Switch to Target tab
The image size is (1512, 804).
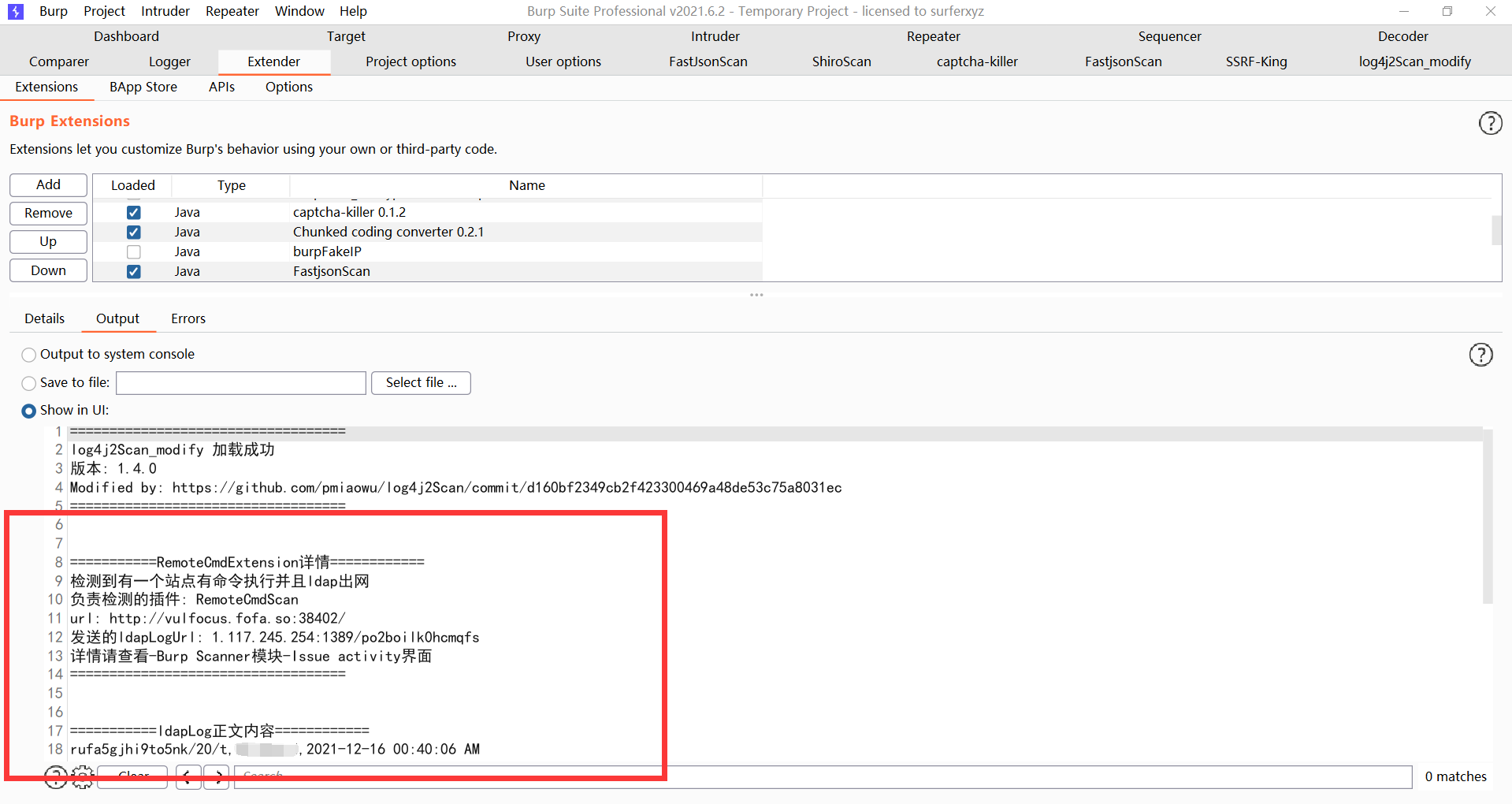click(346, 36)
